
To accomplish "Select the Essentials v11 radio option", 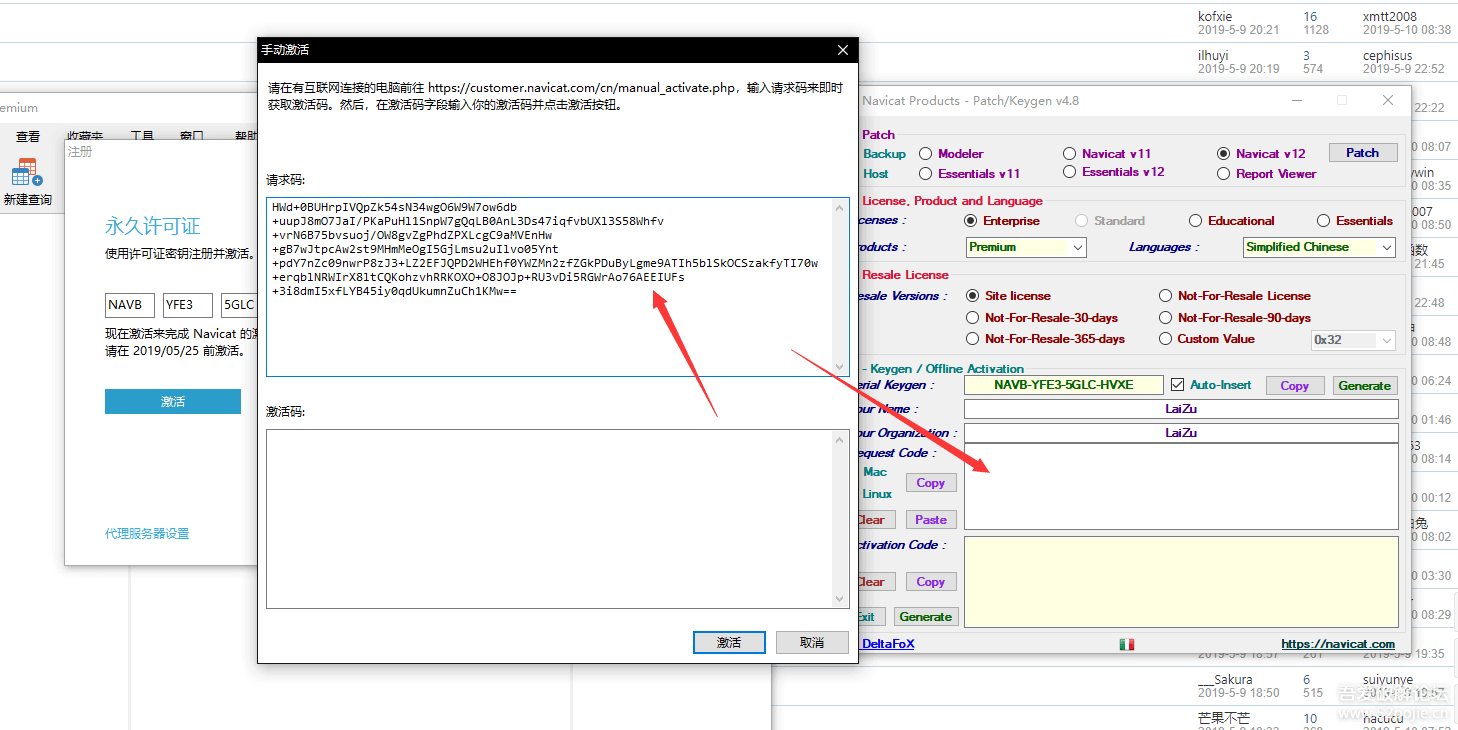I will tap(926, 174).
